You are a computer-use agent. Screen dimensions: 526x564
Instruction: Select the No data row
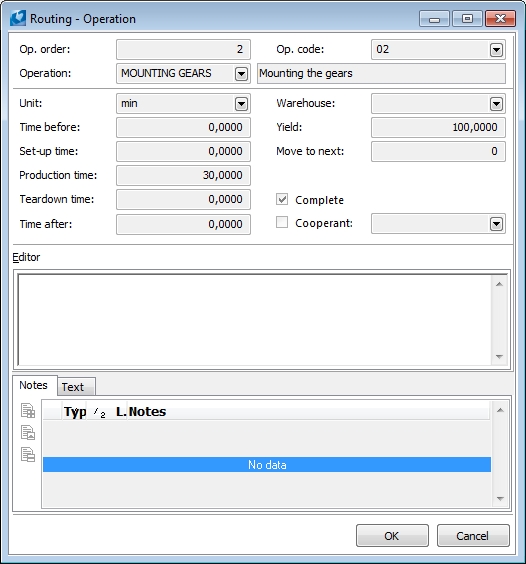coord(267,465)
